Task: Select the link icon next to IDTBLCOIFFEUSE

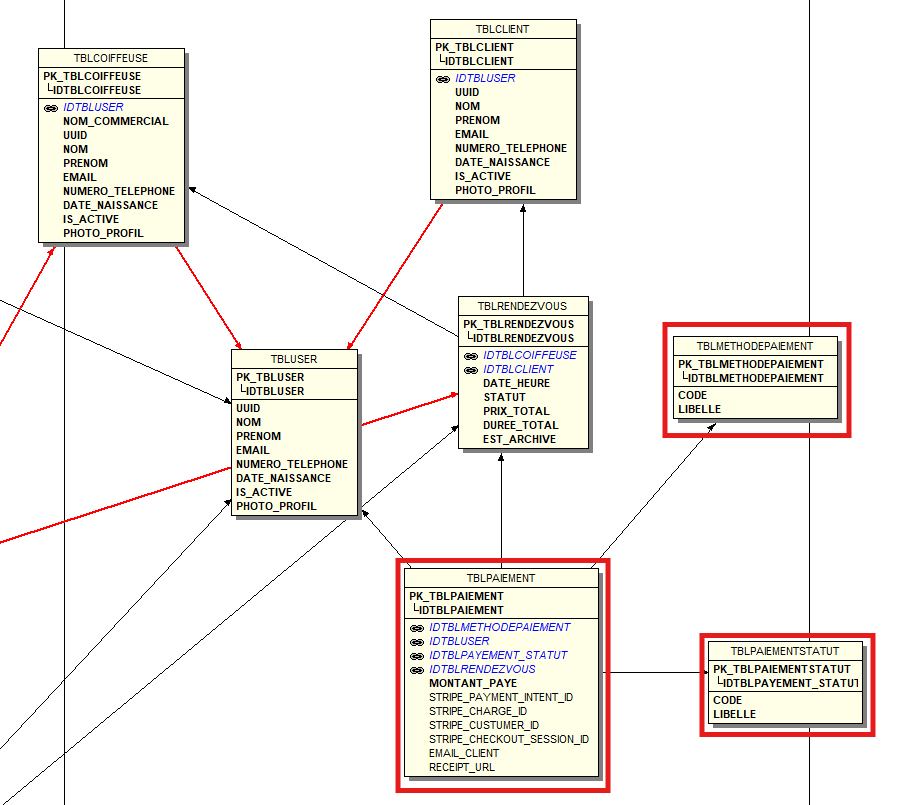Action: tap(470, 356)
